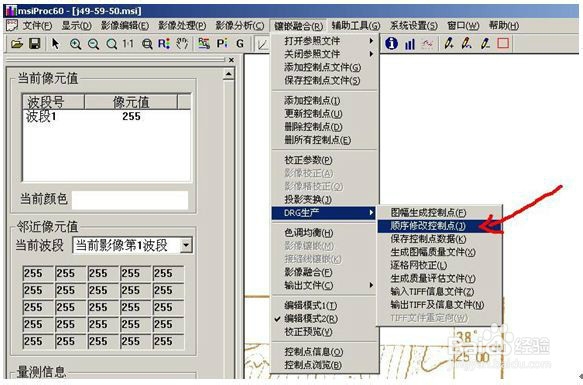The image size is (583, 385).
Task: Click the G toolbar icon
Action: pyautogui.click(x=240, y=44)
